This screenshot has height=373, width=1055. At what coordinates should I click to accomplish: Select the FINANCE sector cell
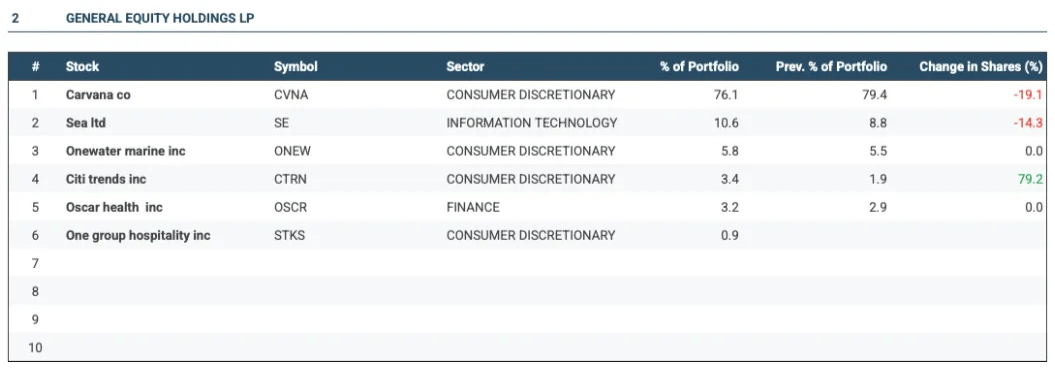[x=473, y=207]
